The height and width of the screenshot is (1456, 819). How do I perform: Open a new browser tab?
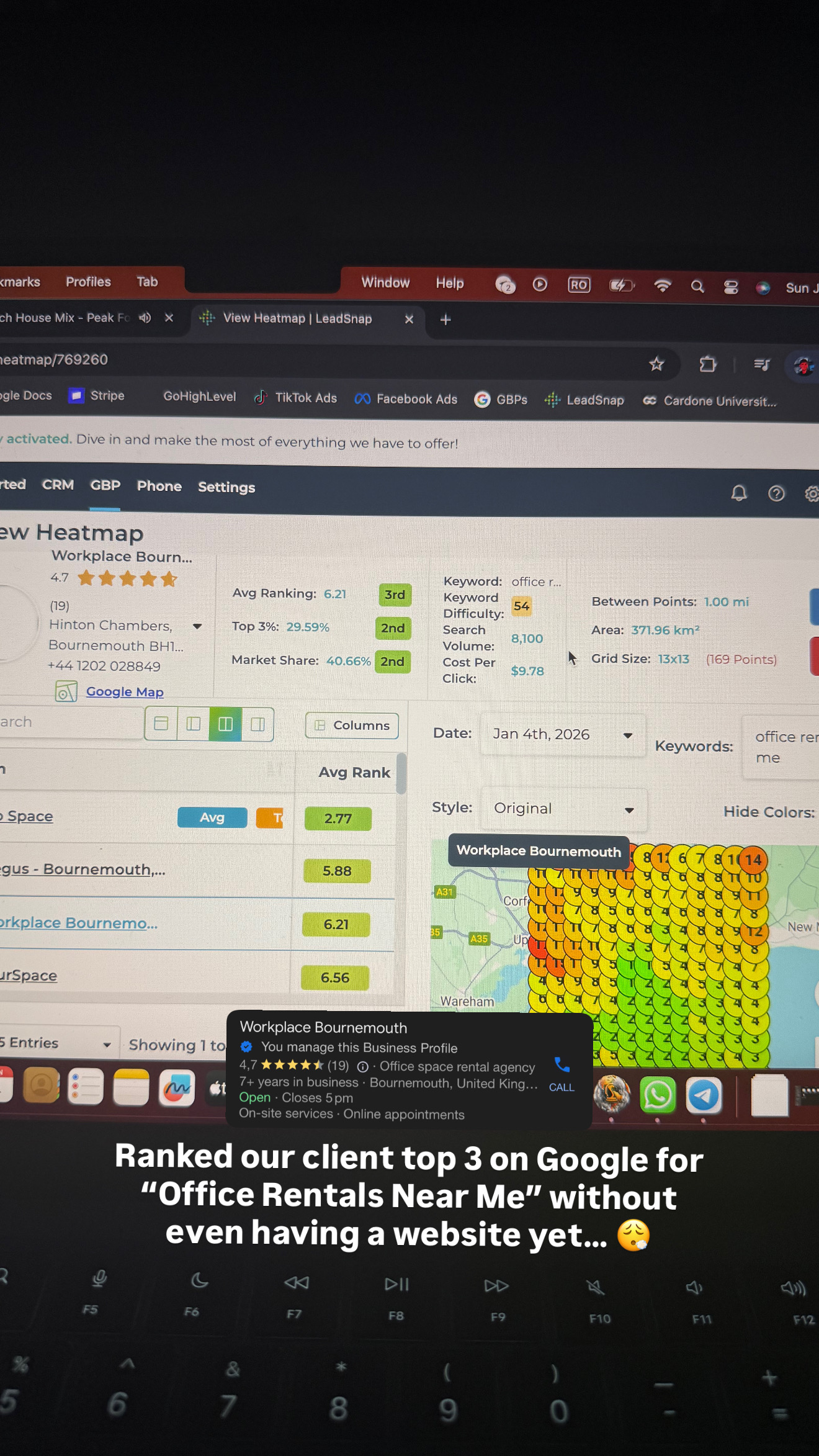445,320
